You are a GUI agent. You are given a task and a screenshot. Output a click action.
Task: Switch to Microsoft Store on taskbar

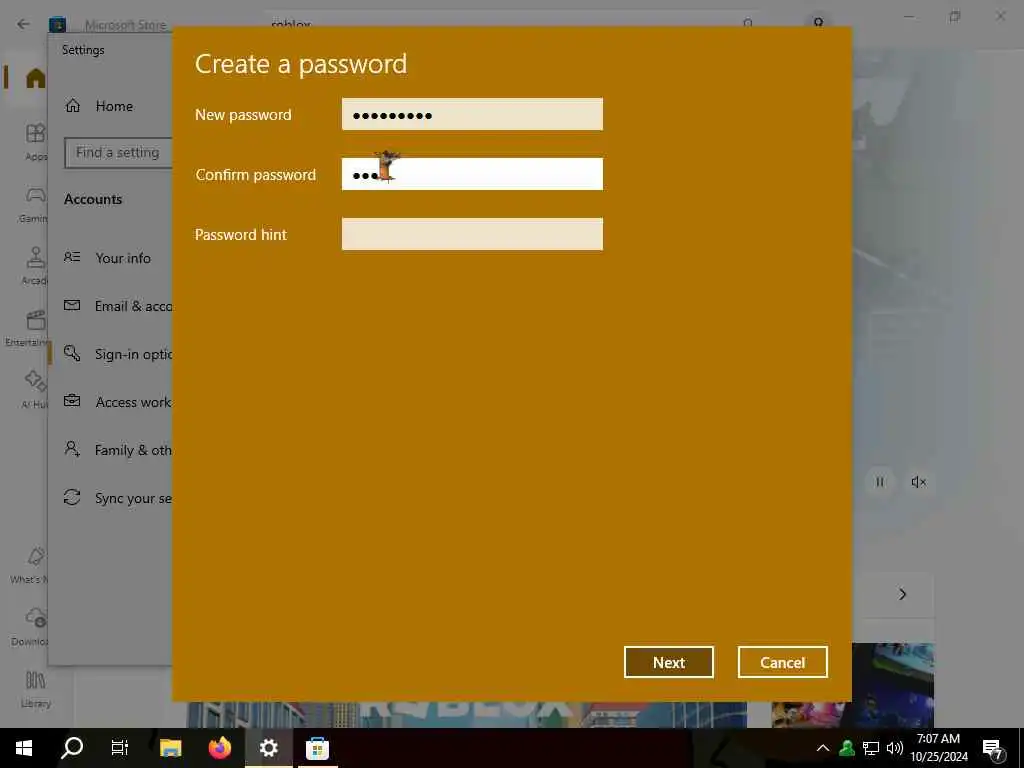(x=317, y=748)
